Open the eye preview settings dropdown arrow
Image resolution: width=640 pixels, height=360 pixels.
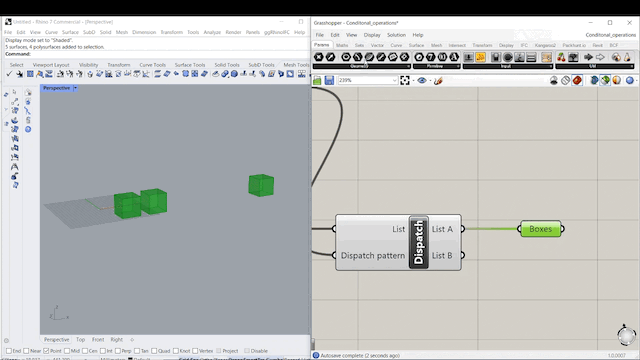coord(430,81)
